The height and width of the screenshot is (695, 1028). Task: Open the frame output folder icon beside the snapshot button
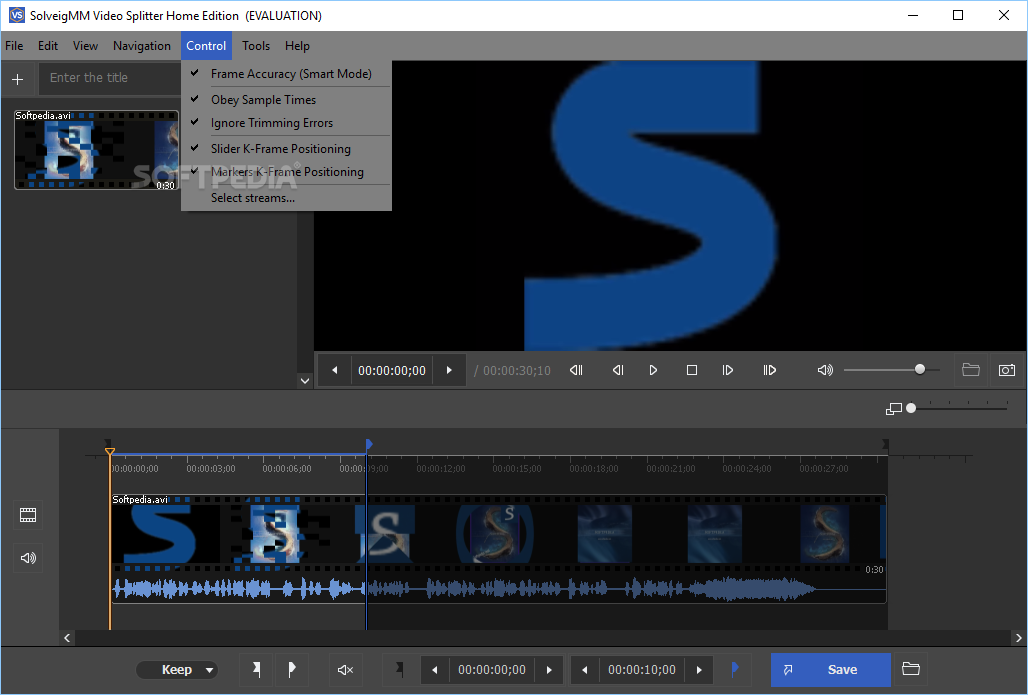(x=971, y=370)
